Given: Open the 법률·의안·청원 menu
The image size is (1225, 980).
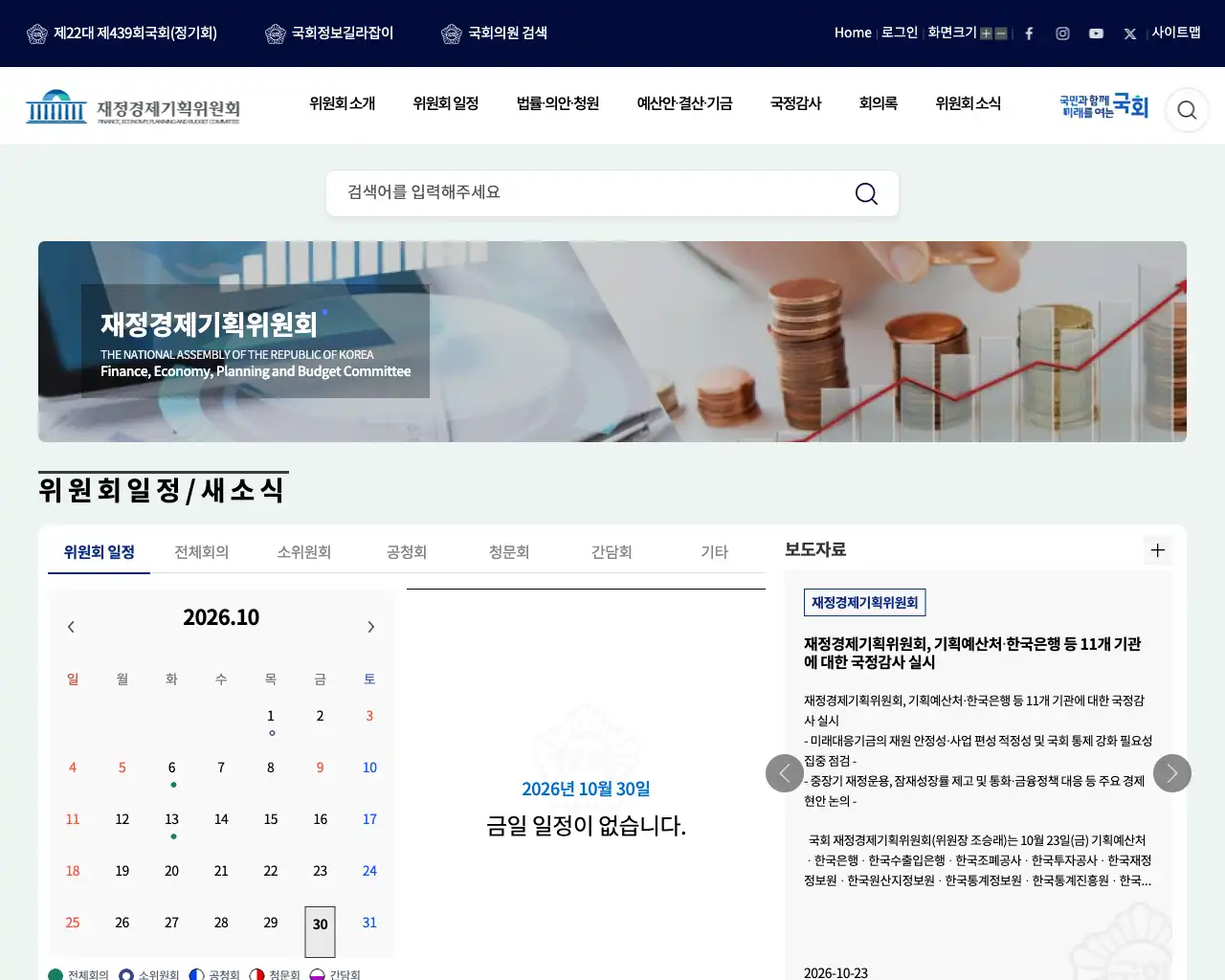Looking at the screenshot, I should coord(558,103).
